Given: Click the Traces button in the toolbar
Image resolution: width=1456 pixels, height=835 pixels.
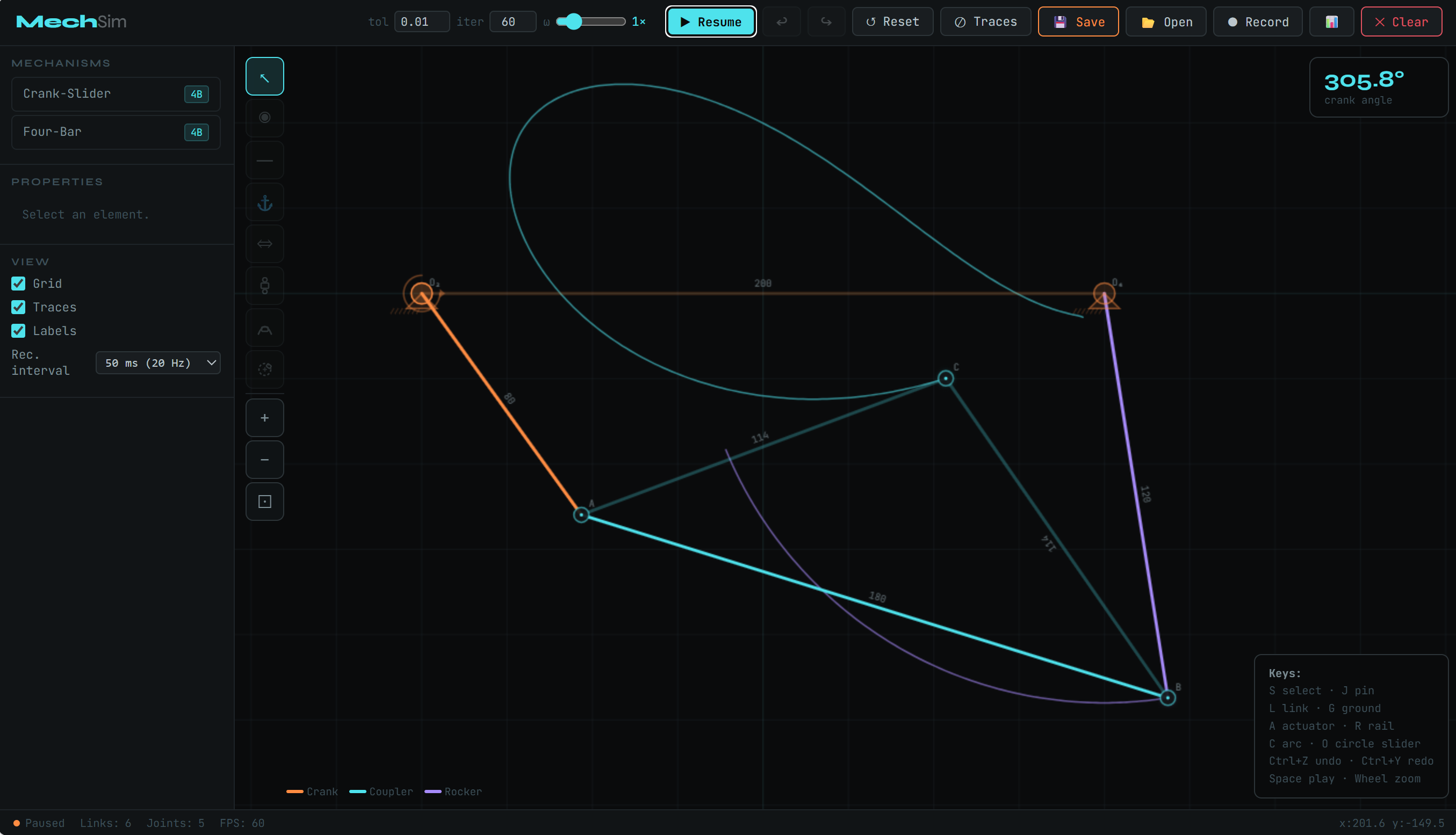Looking at the screenshot, I should [985, 21].
